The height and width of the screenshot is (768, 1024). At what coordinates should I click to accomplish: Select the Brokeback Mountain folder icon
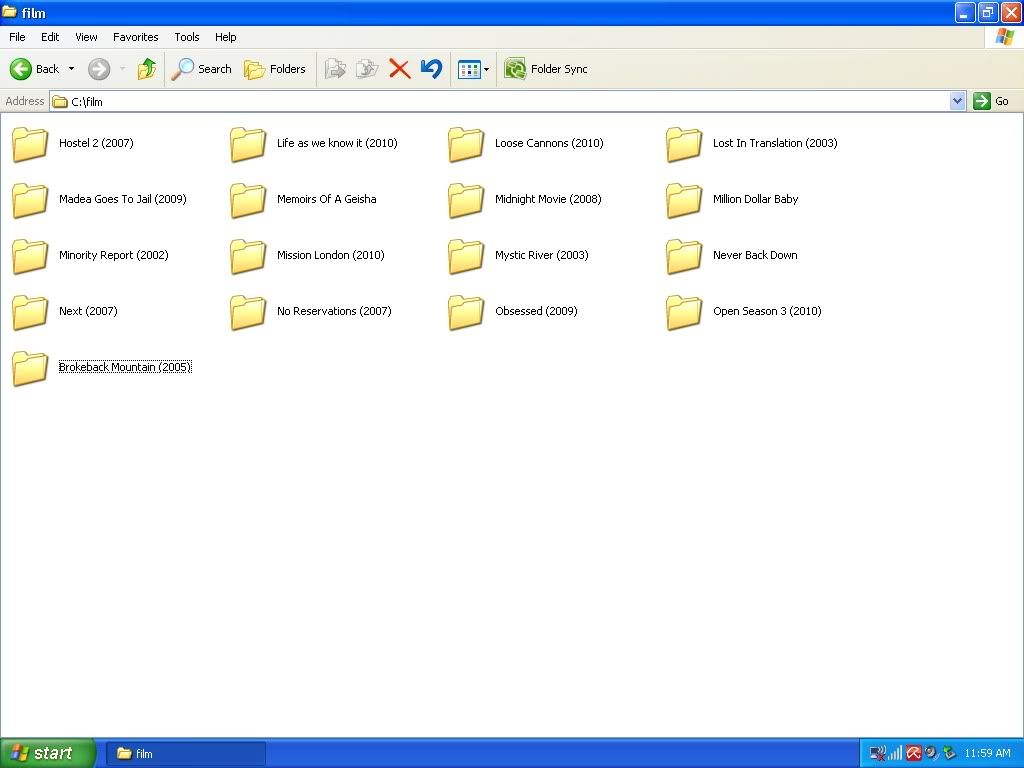(x=30, y=368)
